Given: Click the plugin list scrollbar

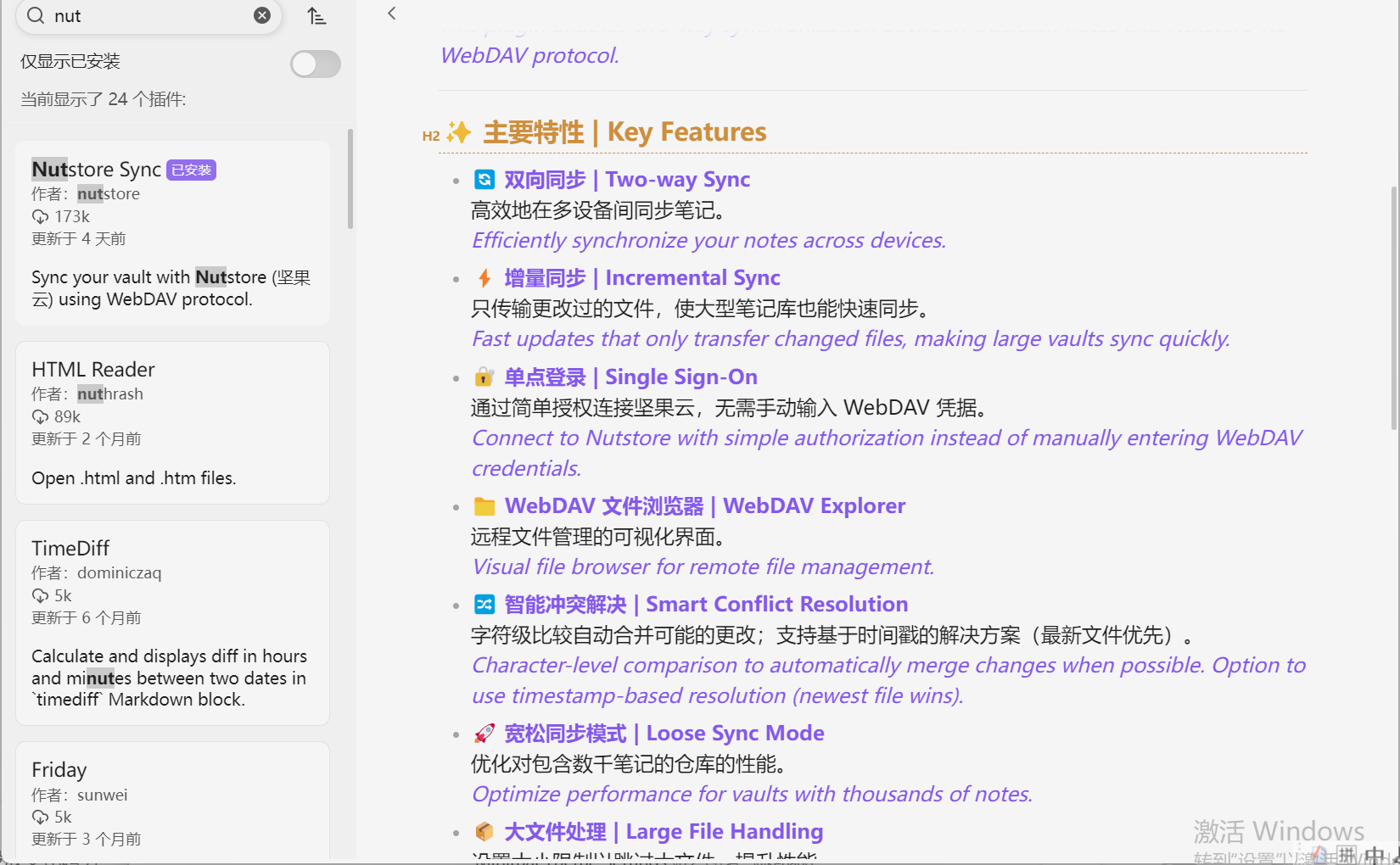Looking at the screenshot, I should pyautogui.click(x=350, y=179).
